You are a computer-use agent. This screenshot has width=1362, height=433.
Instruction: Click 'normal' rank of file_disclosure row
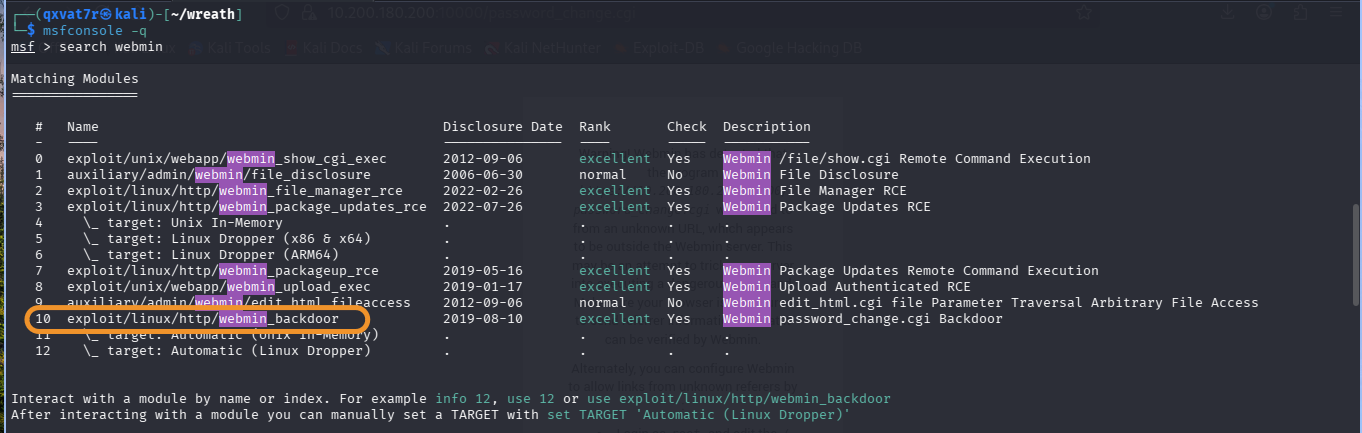coord(603,175)
